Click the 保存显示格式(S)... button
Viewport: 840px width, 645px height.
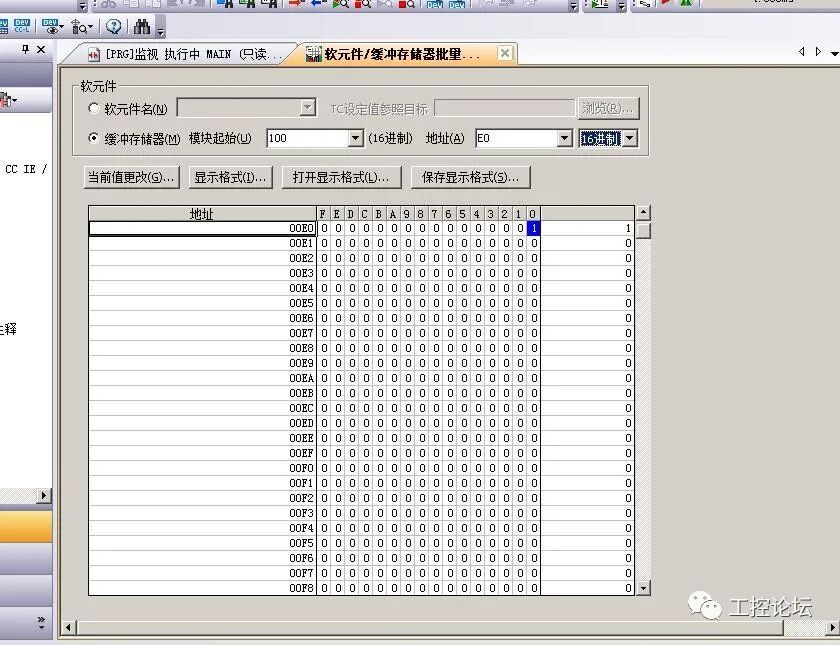click(470, 177)
